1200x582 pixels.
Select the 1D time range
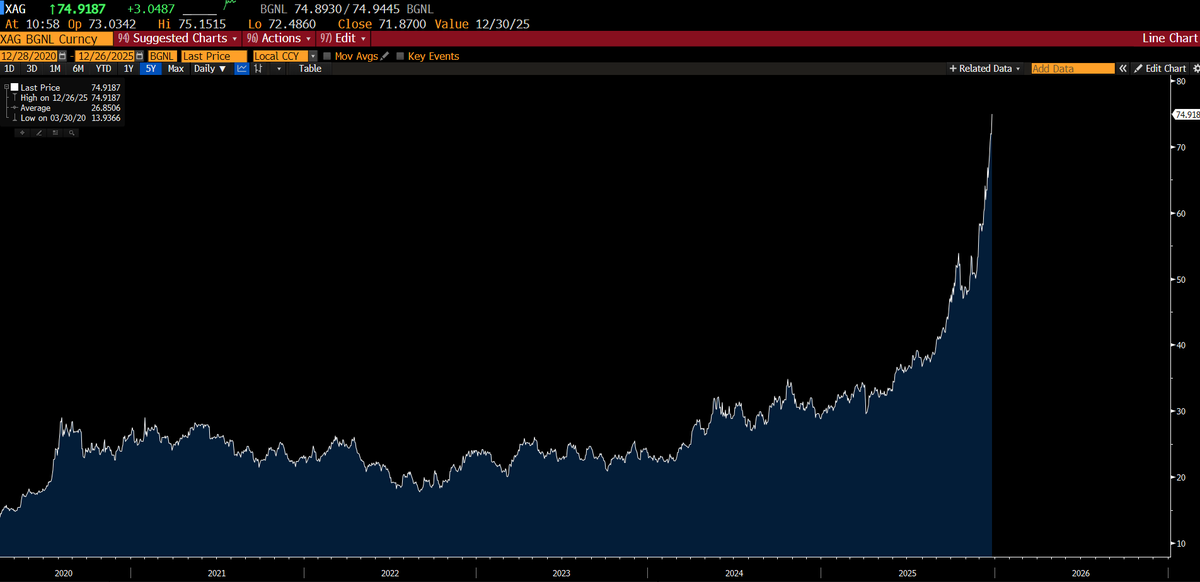9,69
